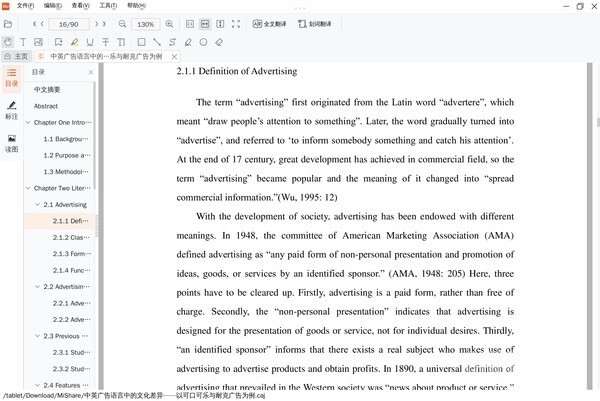Select the highlighter annotation tool
The height and width of the screenshot is (401, 600).
[x=73, y=42]
